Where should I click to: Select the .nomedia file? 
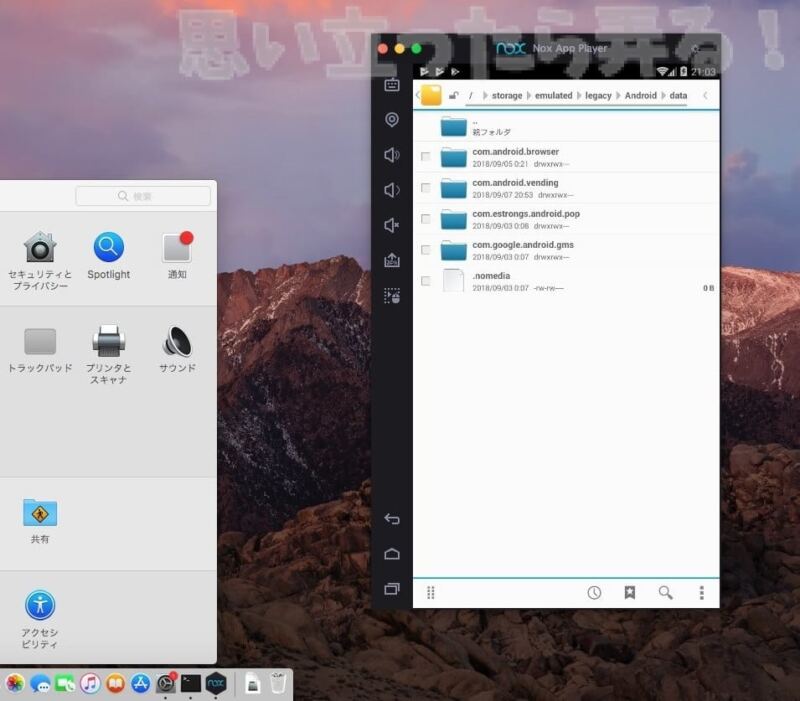point(566,281)
